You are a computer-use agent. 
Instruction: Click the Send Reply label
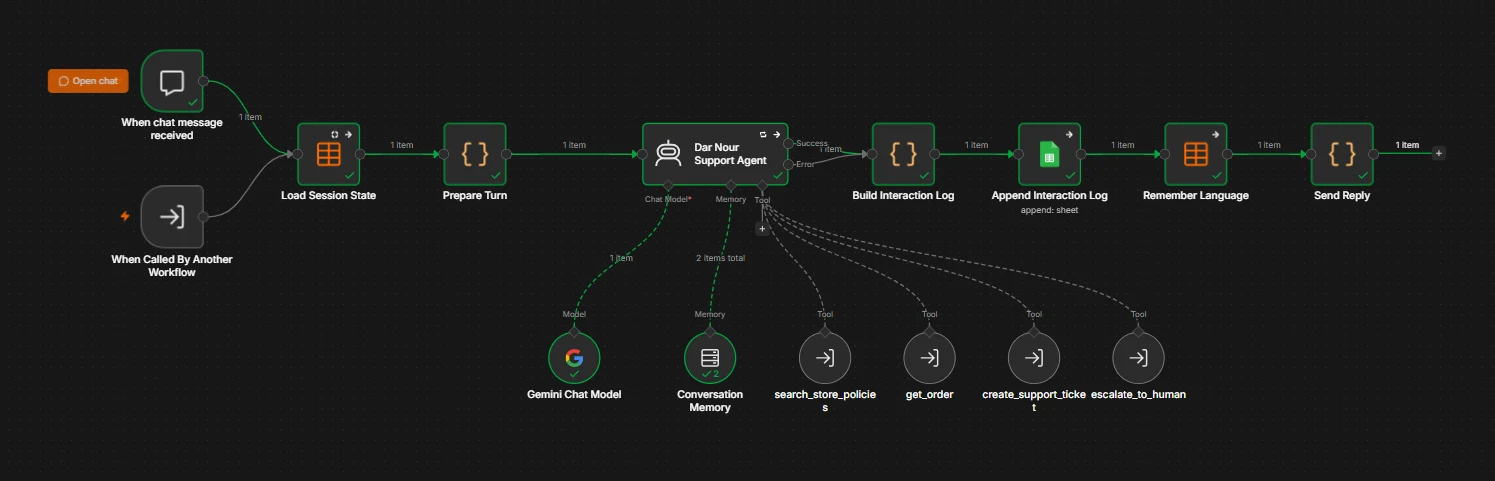click(x=1342, y=196)
